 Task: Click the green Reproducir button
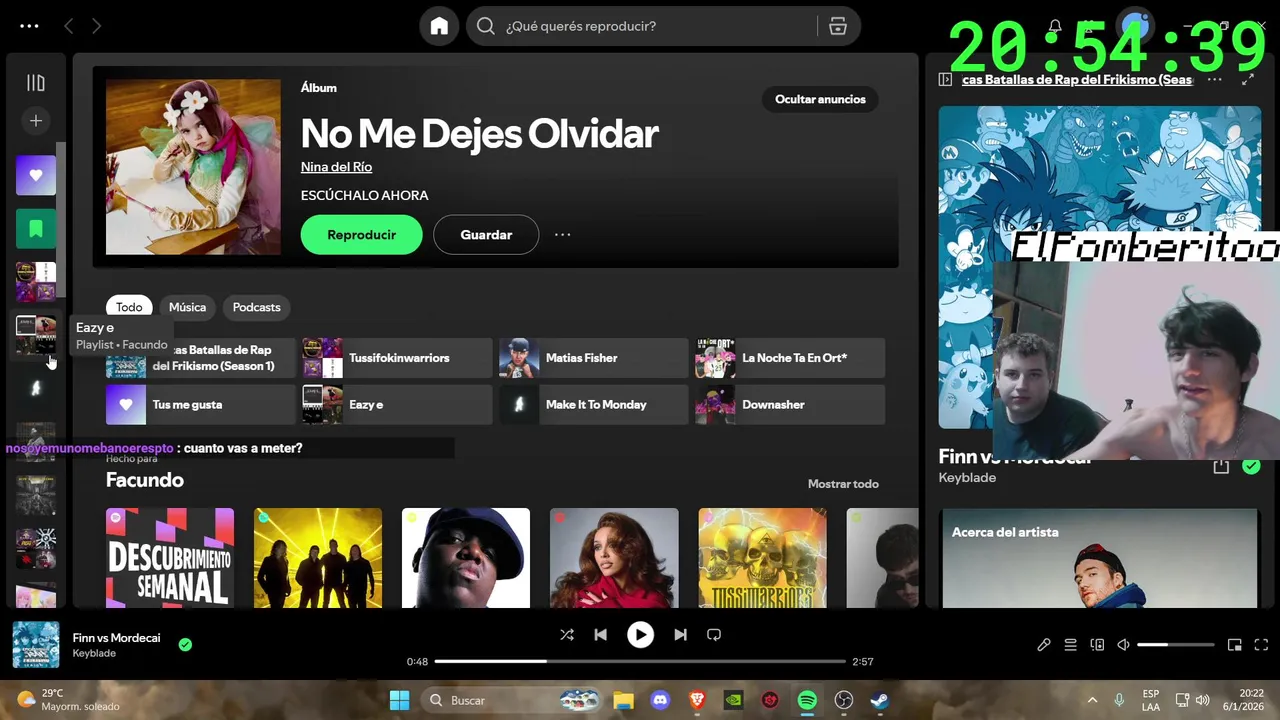click(361, 235)
